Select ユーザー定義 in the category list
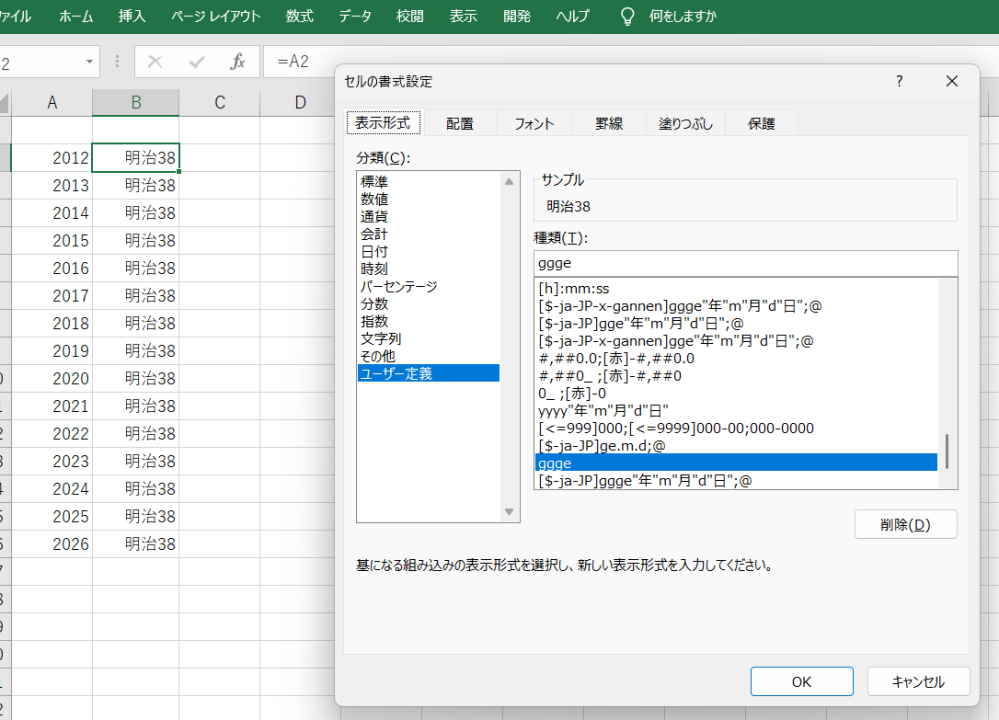Viewport: 999px width, 720px height. pos(428,373)
